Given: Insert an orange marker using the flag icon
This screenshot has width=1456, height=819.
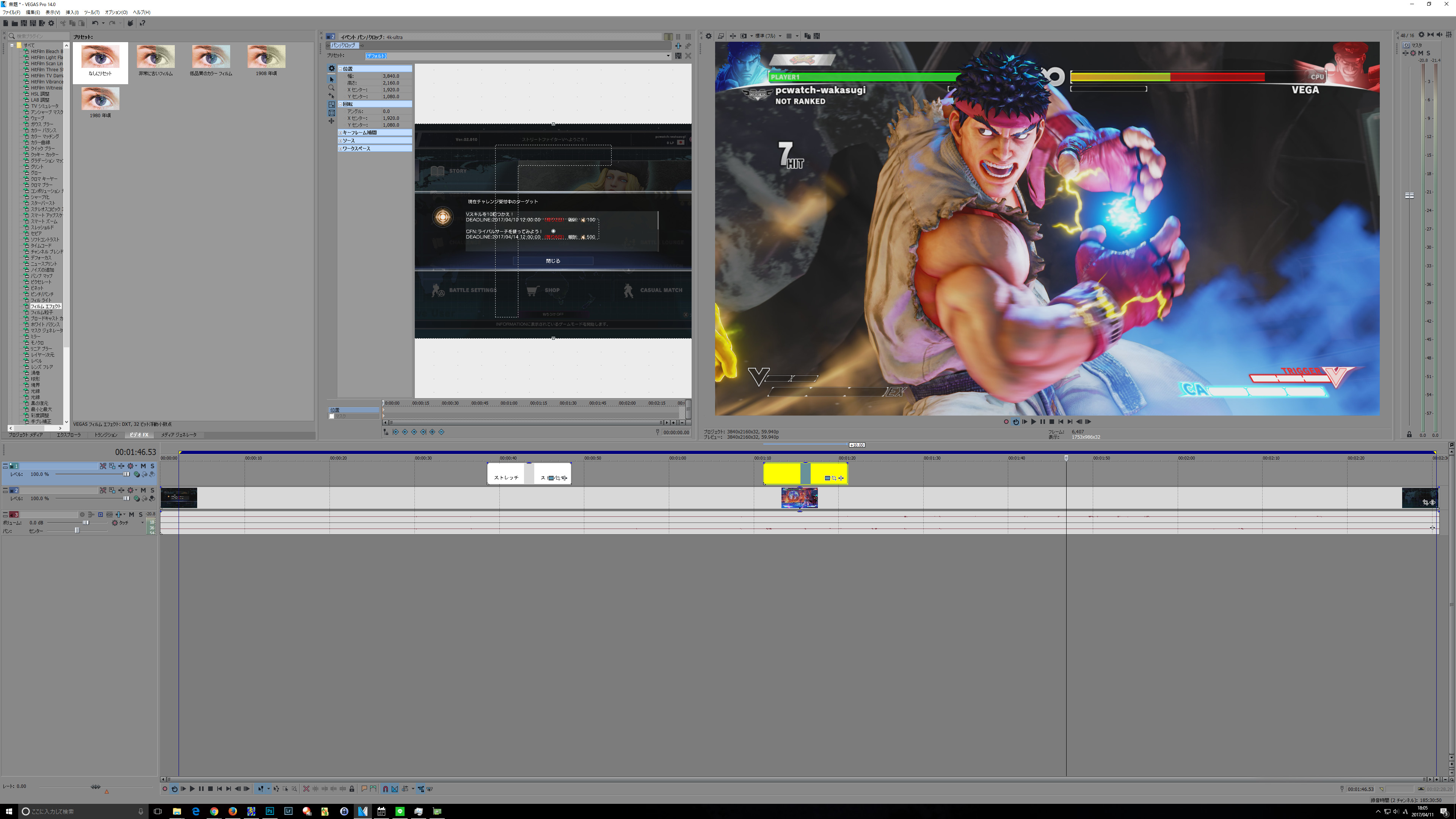Looking at the screenshot, I should tap(365, 789).
